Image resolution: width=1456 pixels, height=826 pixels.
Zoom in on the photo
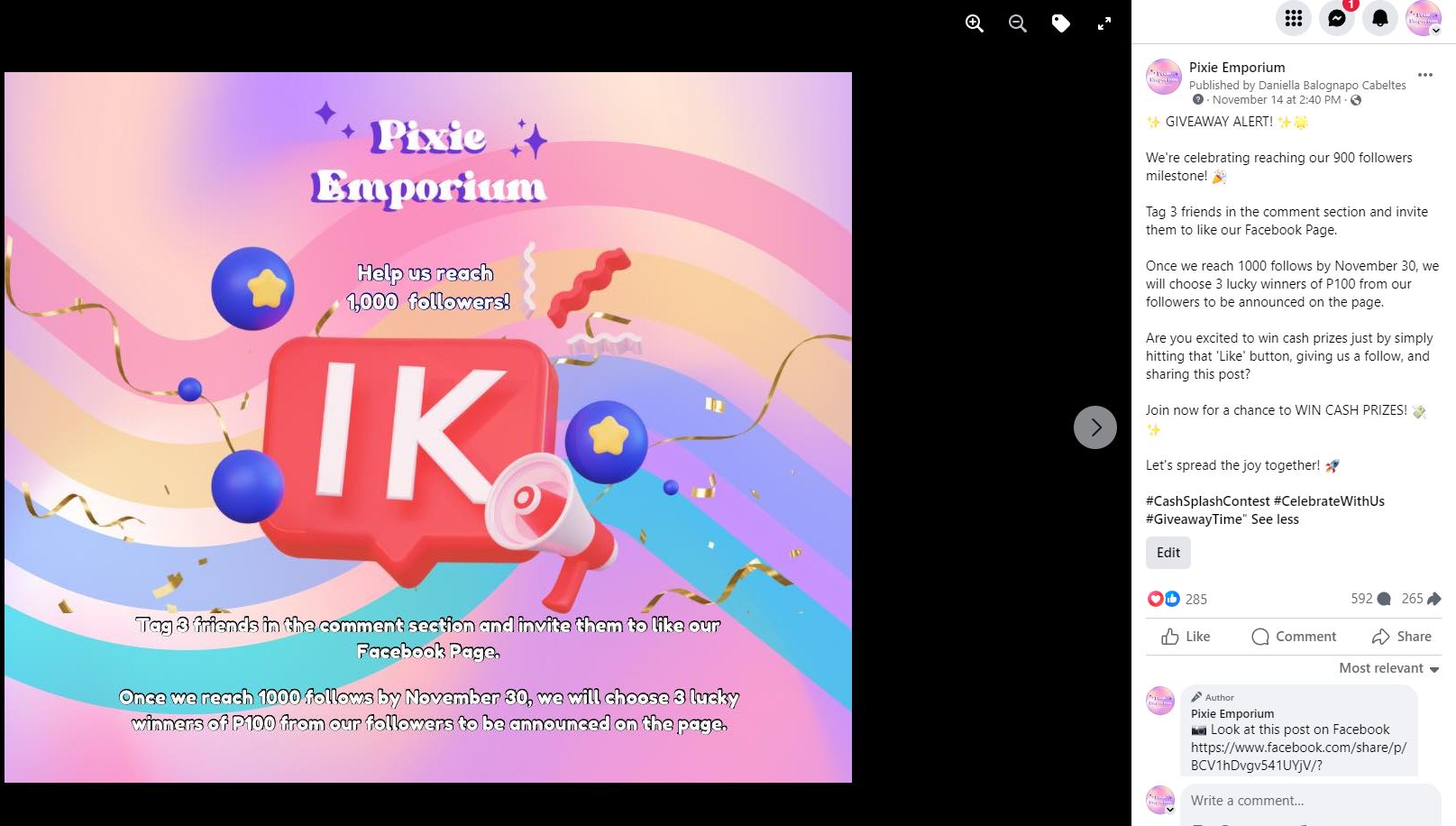975,23
